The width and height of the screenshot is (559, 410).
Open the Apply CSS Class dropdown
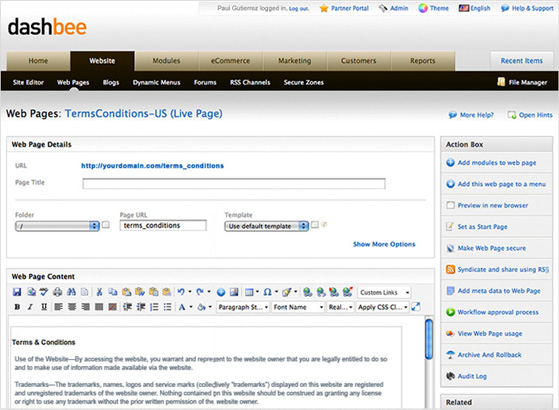pos(383,307)
